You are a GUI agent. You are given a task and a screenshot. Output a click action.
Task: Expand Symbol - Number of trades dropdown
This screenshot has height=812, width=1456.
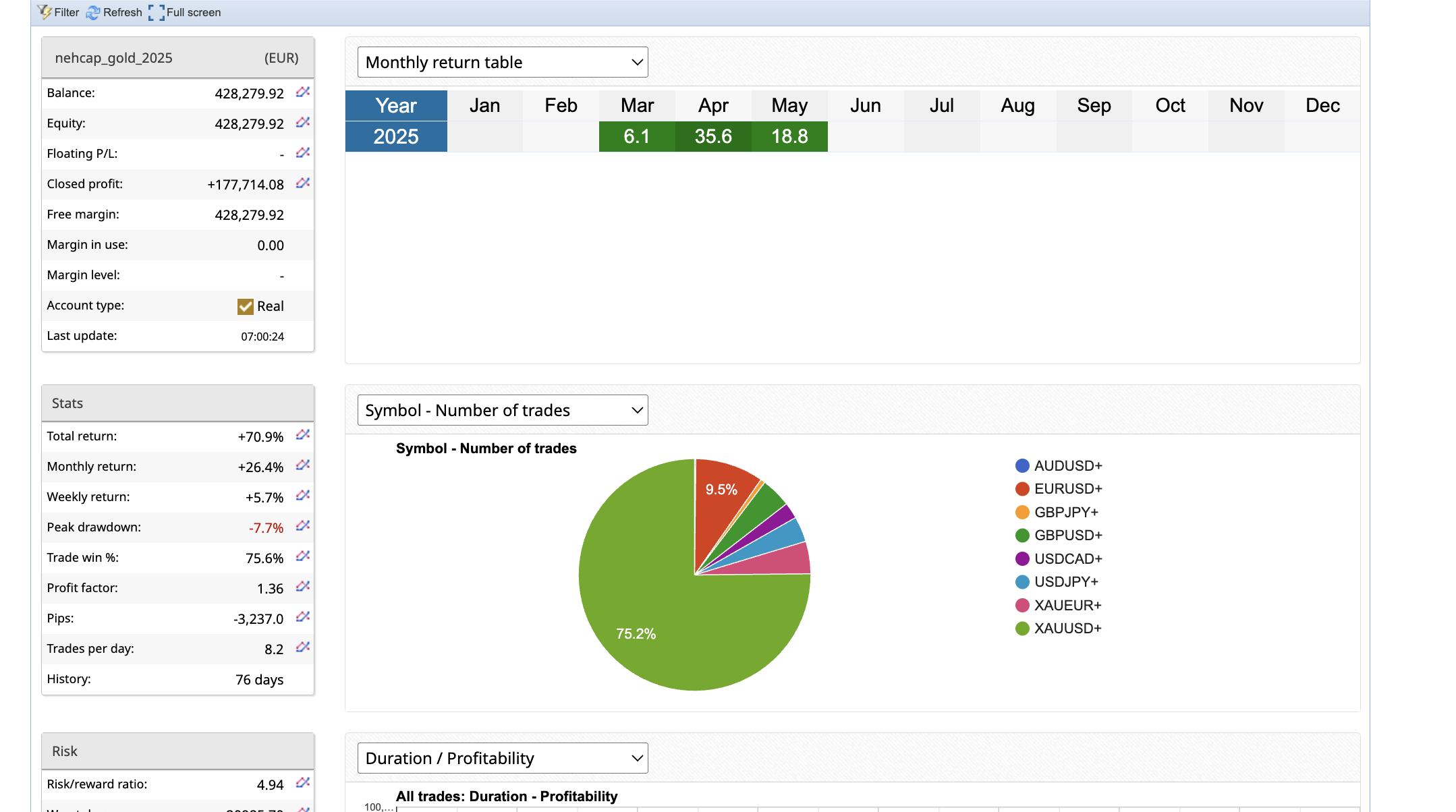pos(503,410)
